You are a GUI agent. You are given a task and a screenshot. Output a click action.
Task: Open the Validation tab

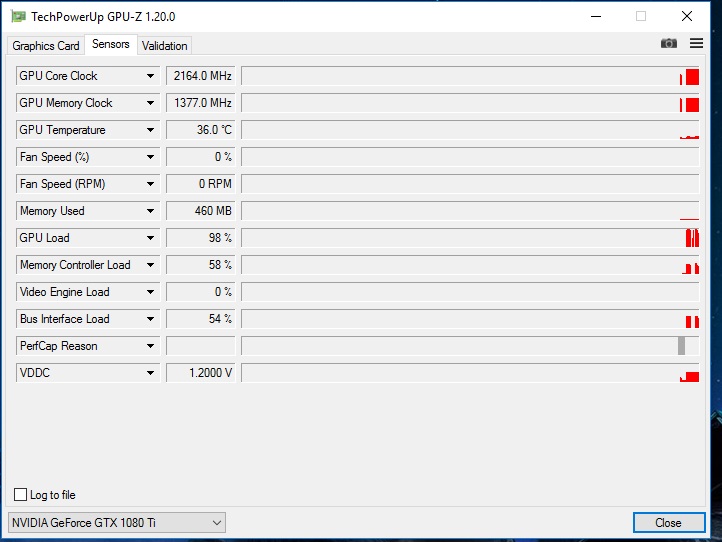coord(164,46)
